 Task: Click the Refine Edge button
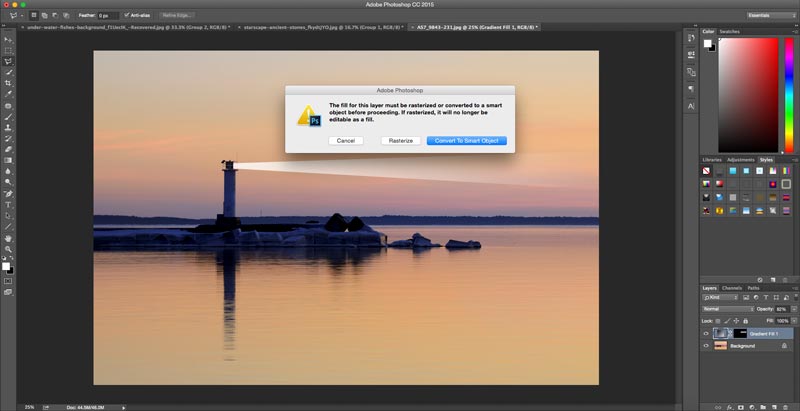coord(177,15)
